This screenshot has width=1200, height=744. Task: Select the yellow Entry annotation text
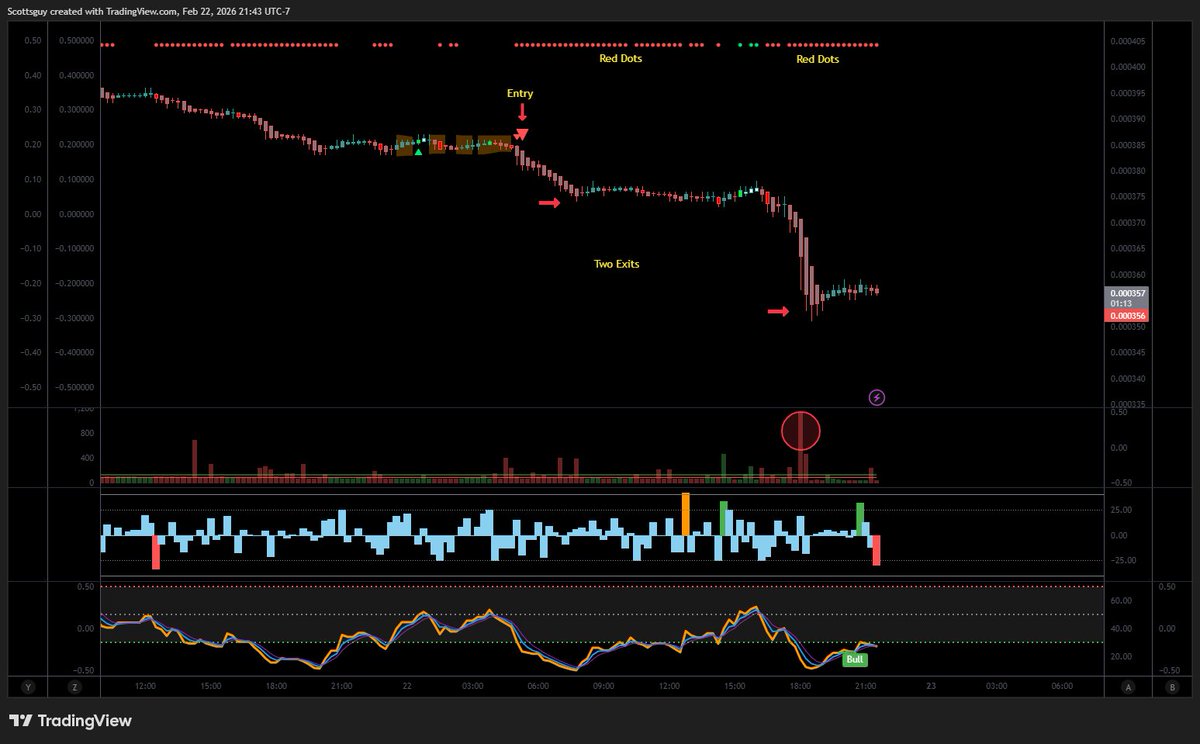coord(520,93)
